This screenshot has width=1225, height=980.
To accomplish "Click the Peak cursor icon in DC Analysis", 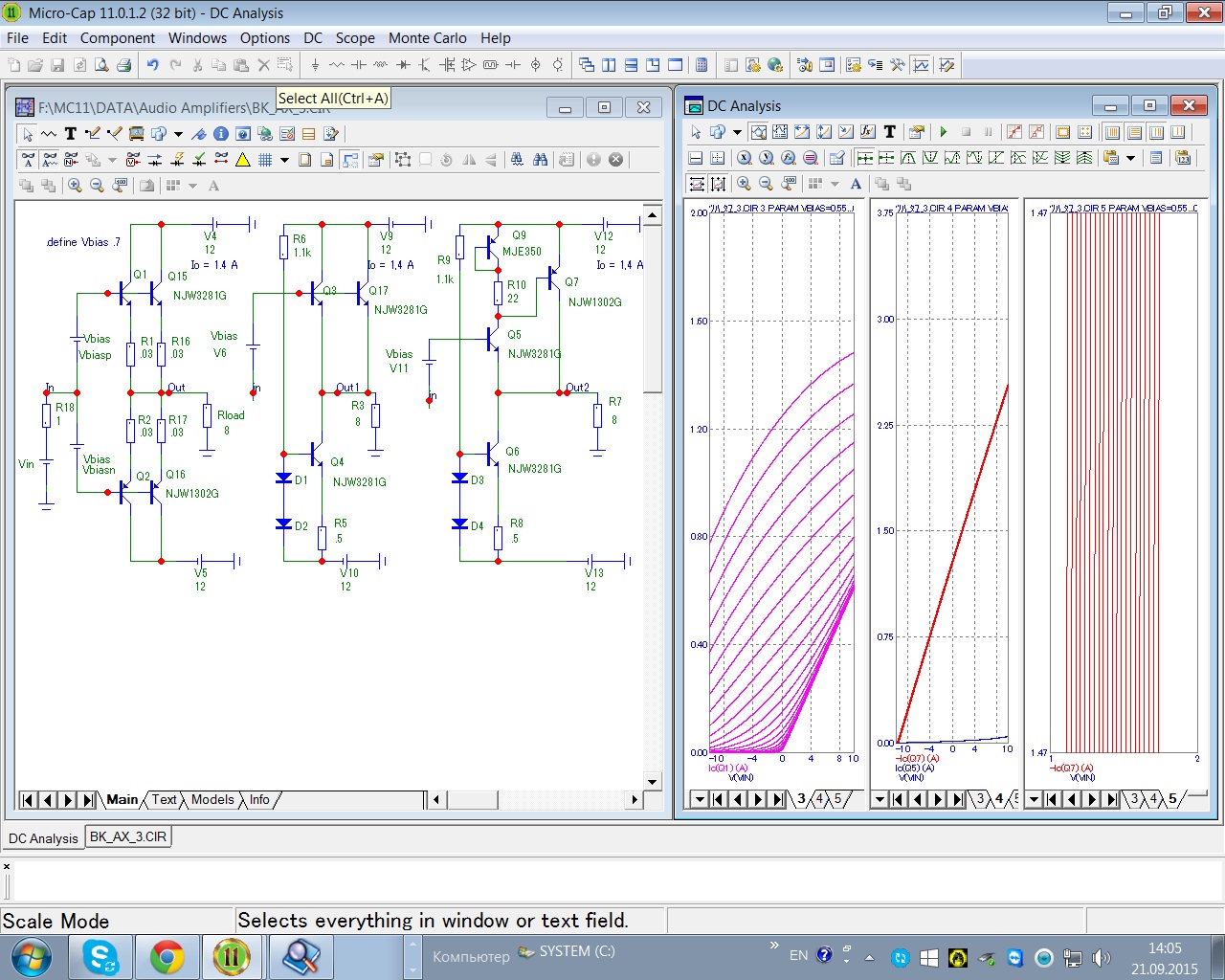I will coord(908,158).
